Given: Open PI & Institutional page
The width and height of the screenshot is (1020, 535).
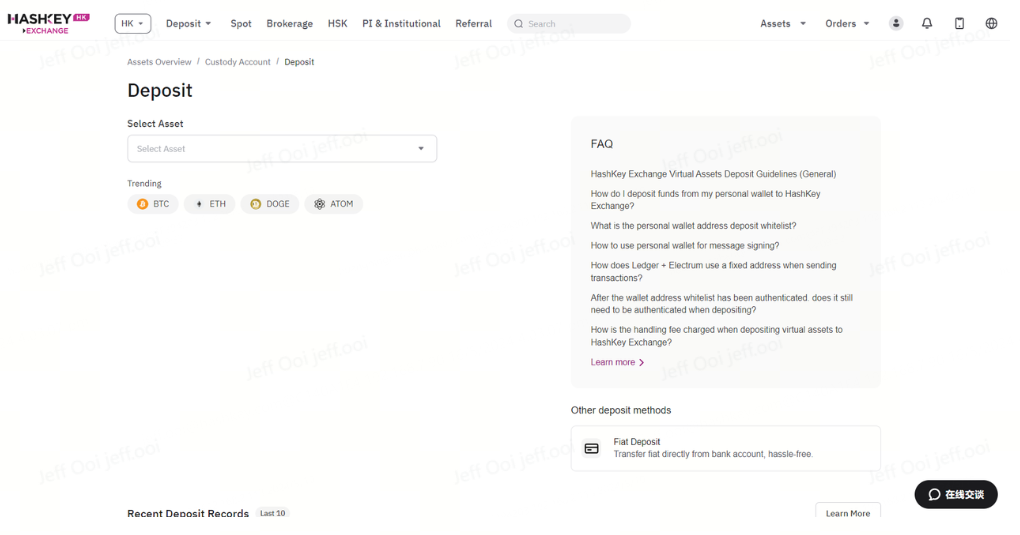Looking at the screenshot, I should 401,23.
